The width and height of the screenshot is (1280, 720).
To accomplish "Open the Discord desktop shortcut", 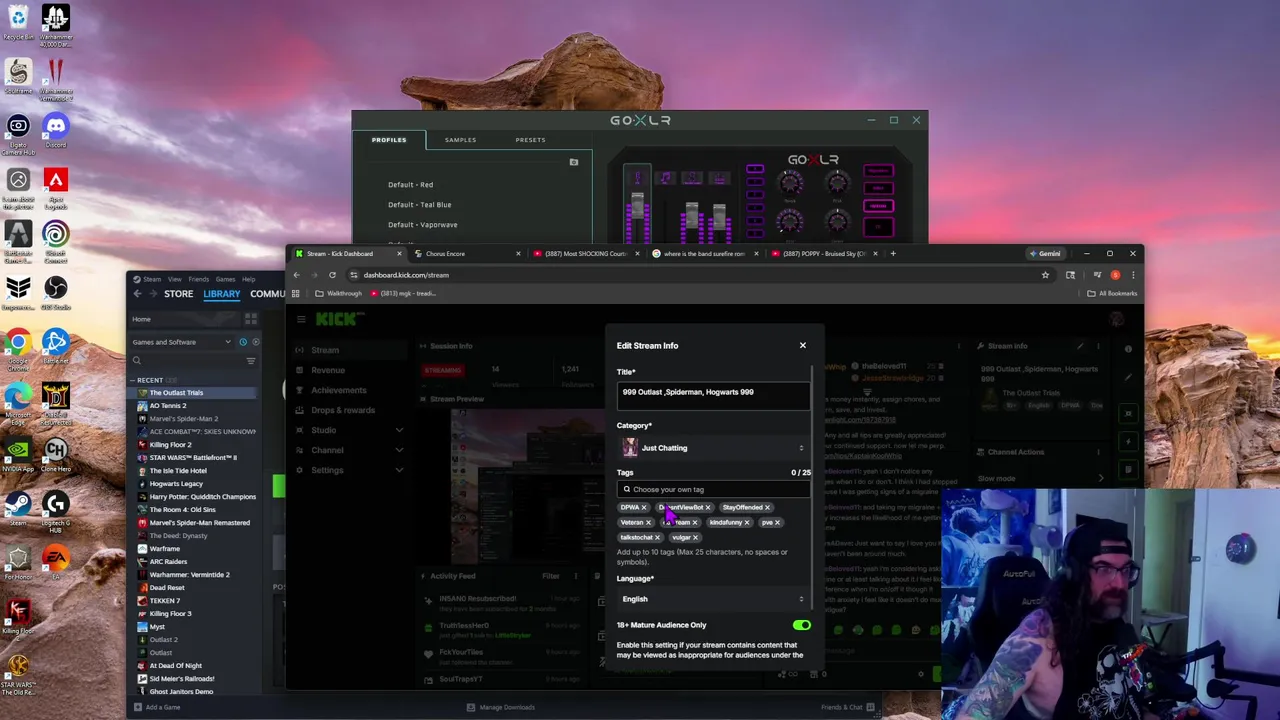I will [x=55, y=131].
